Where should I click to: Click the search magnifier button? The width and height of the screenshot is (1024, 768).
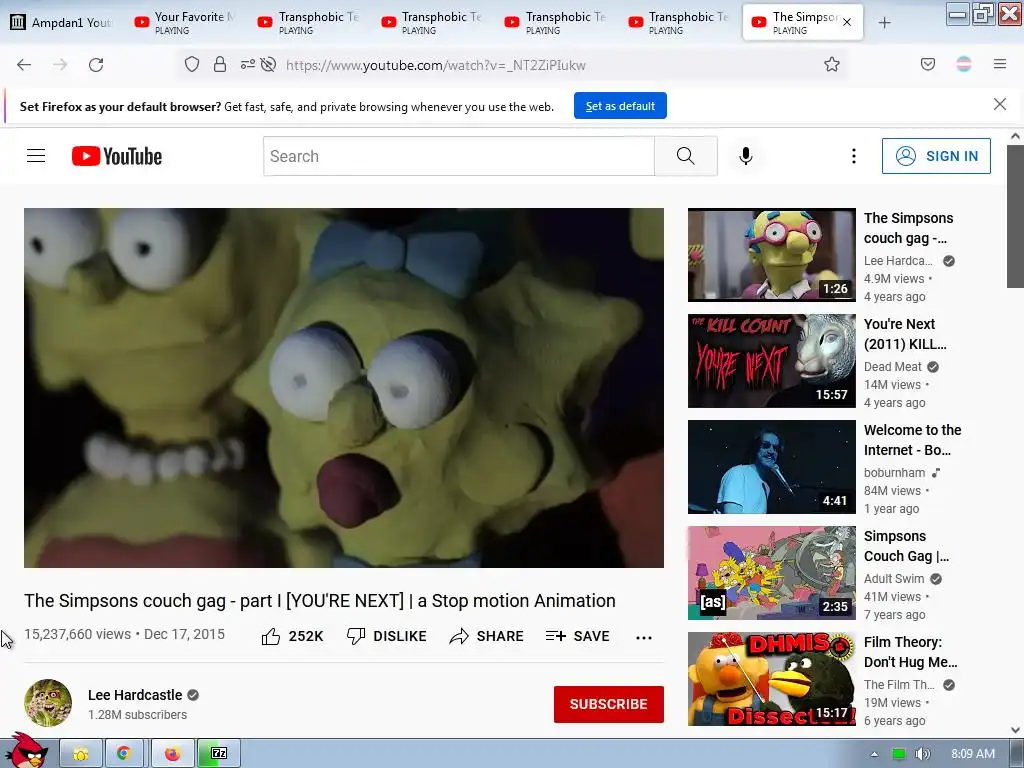coord(686,156)
